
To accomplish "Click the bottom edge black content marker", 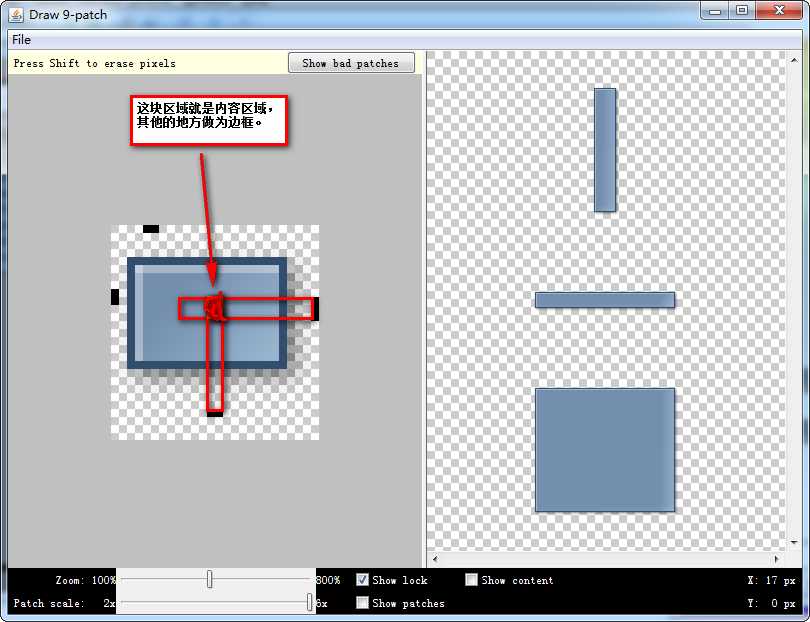I will point(215,413).
